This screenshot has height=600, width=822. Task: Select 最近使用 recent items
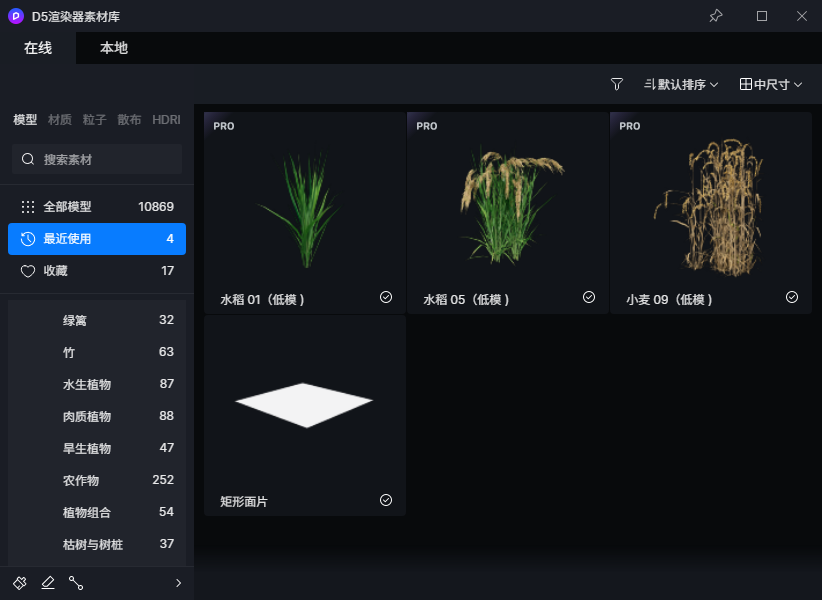tap(97, 239)
